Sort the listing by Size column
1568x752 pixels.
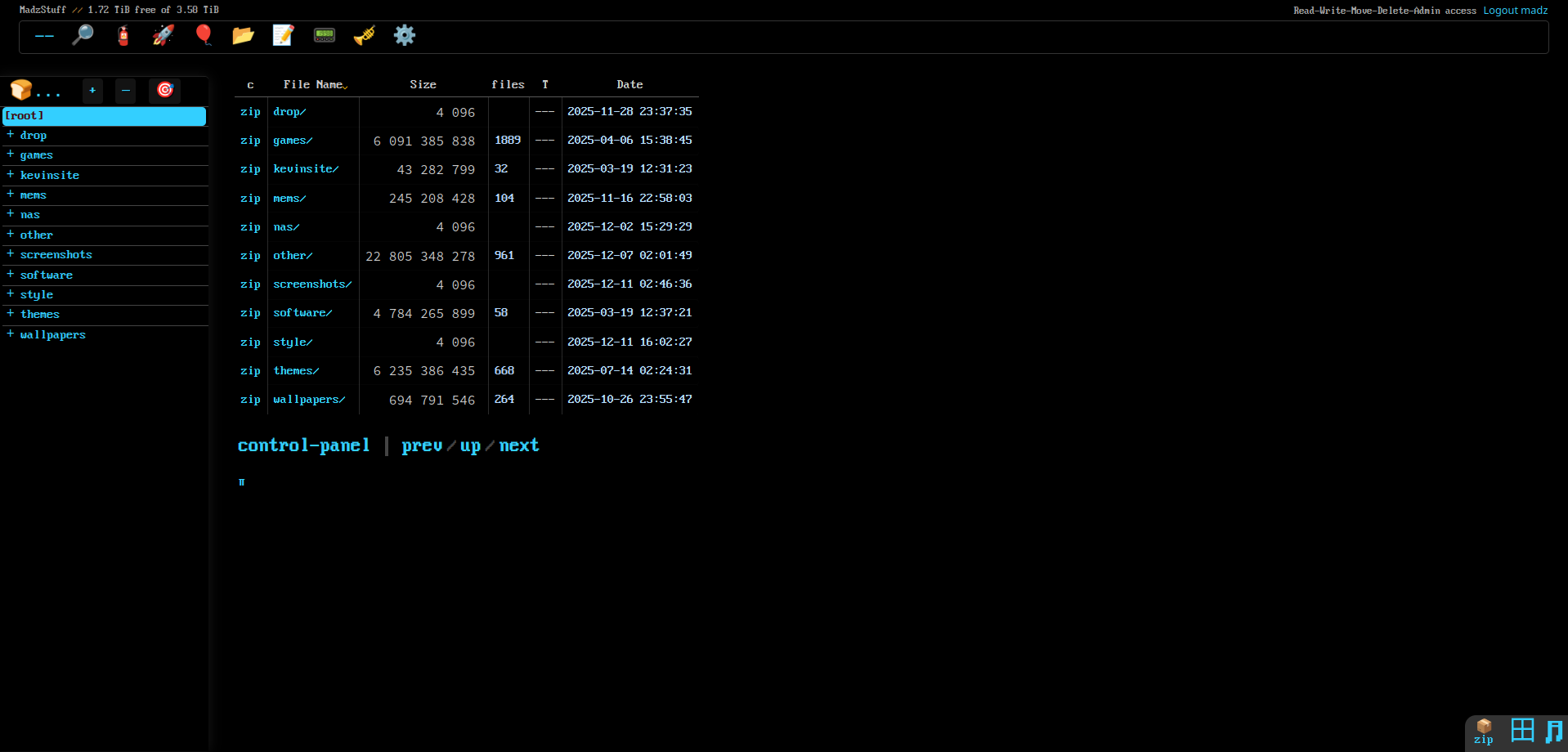coord(423,84)
